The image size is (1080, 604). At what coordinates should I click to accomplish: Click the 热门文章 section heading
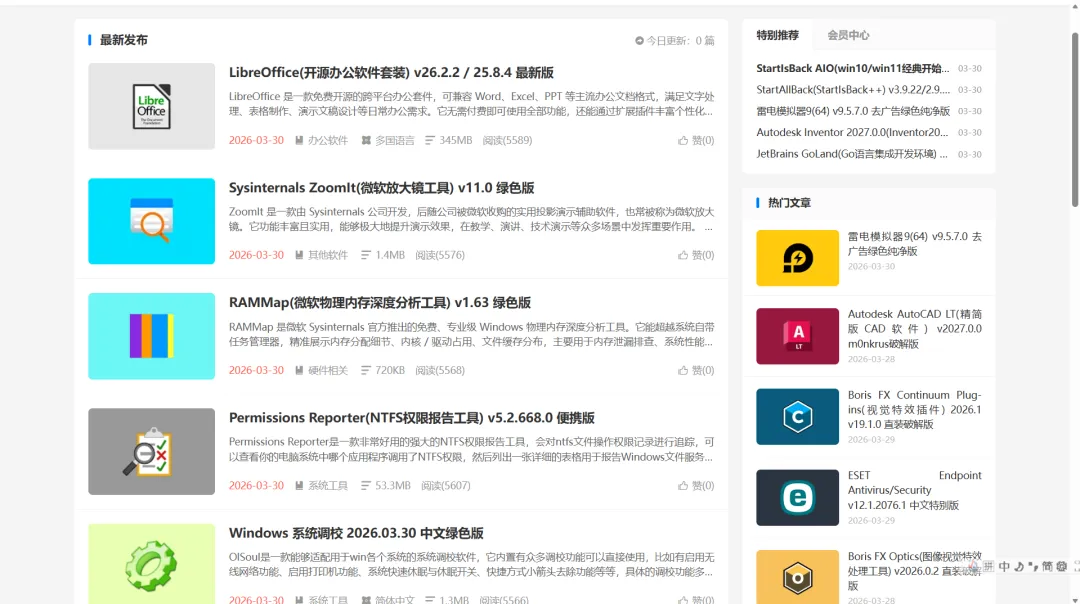pos(789,202)
